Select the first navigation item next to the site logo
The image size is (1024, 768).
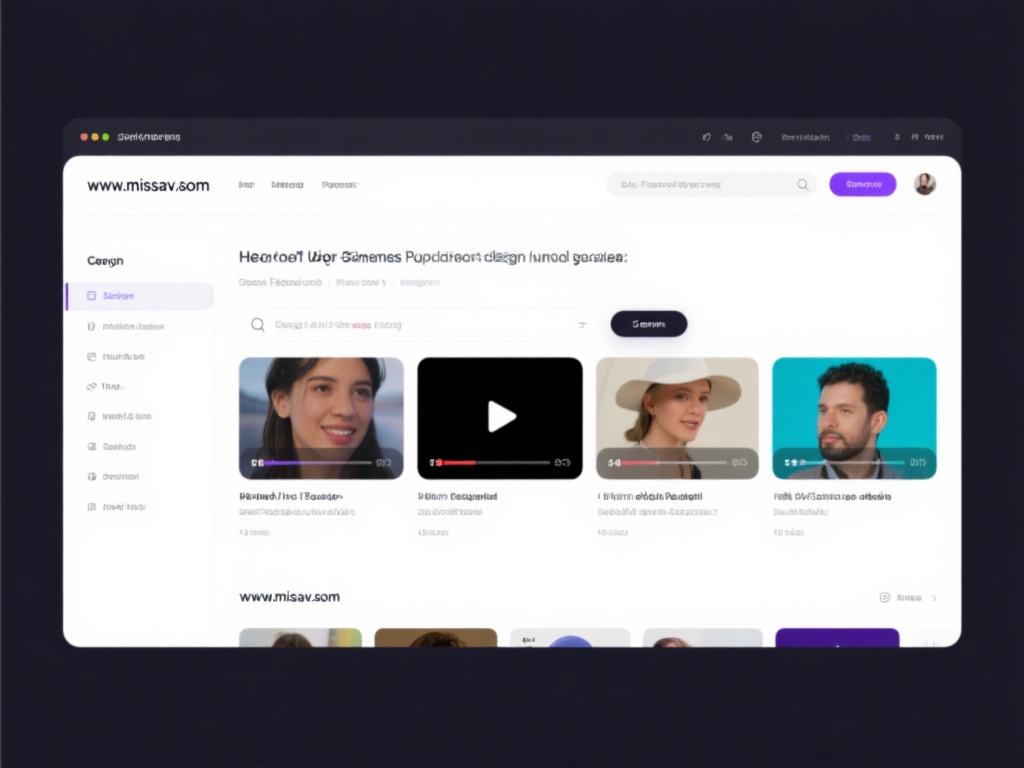(x=246, y=185)
